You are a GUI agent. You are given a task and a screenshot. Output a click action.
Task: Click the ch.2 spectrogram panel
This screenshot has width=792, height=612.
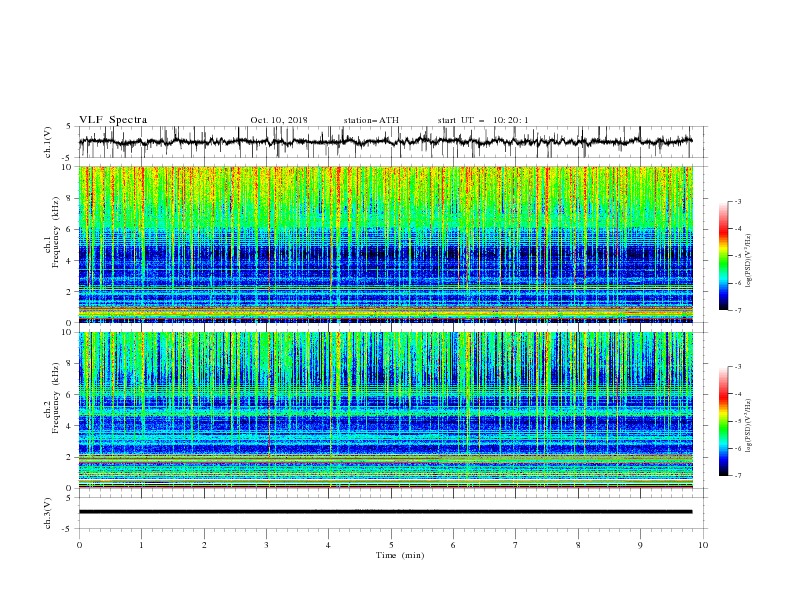(385, 410)
